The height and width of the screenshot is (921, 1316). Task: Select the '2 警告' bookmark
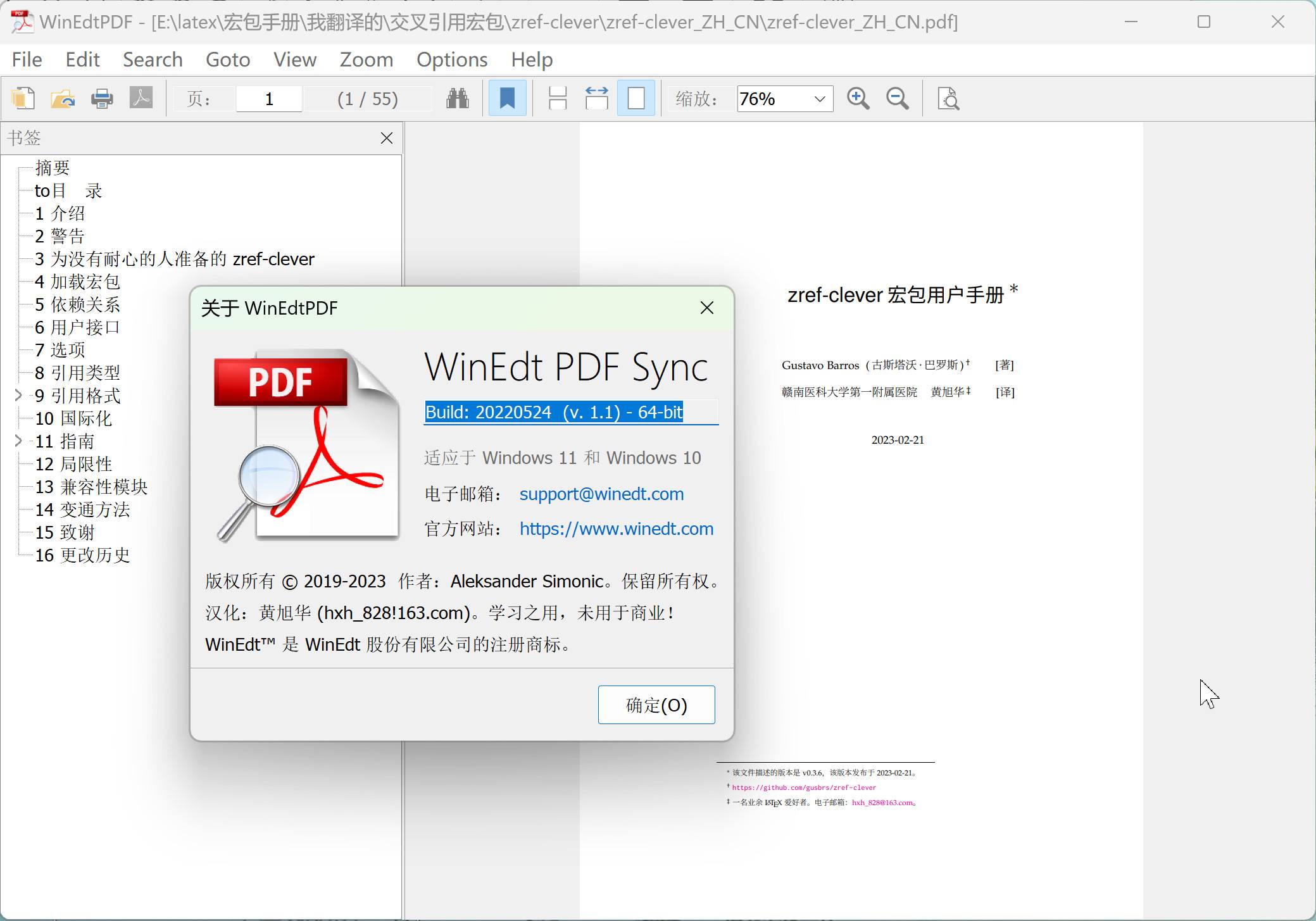(60, 236)
